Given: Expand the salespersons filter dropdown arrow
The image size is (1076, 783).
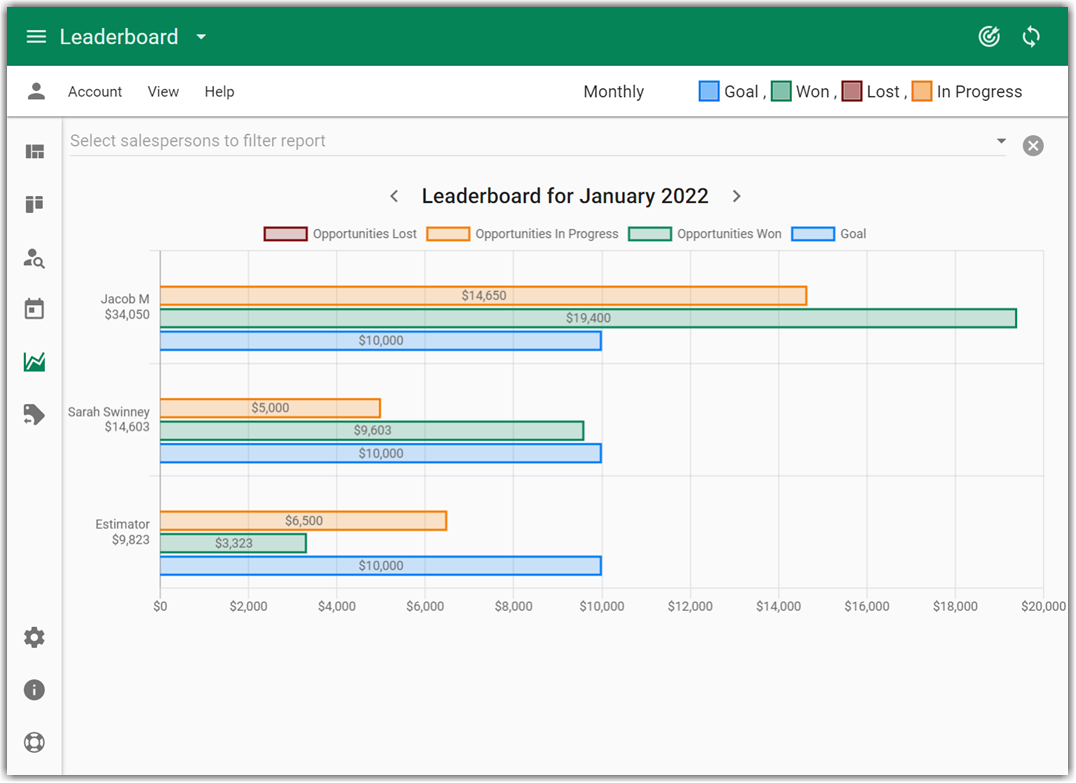Looking at the screenshot, I should pyautogui.click(x=1001, y=141).
